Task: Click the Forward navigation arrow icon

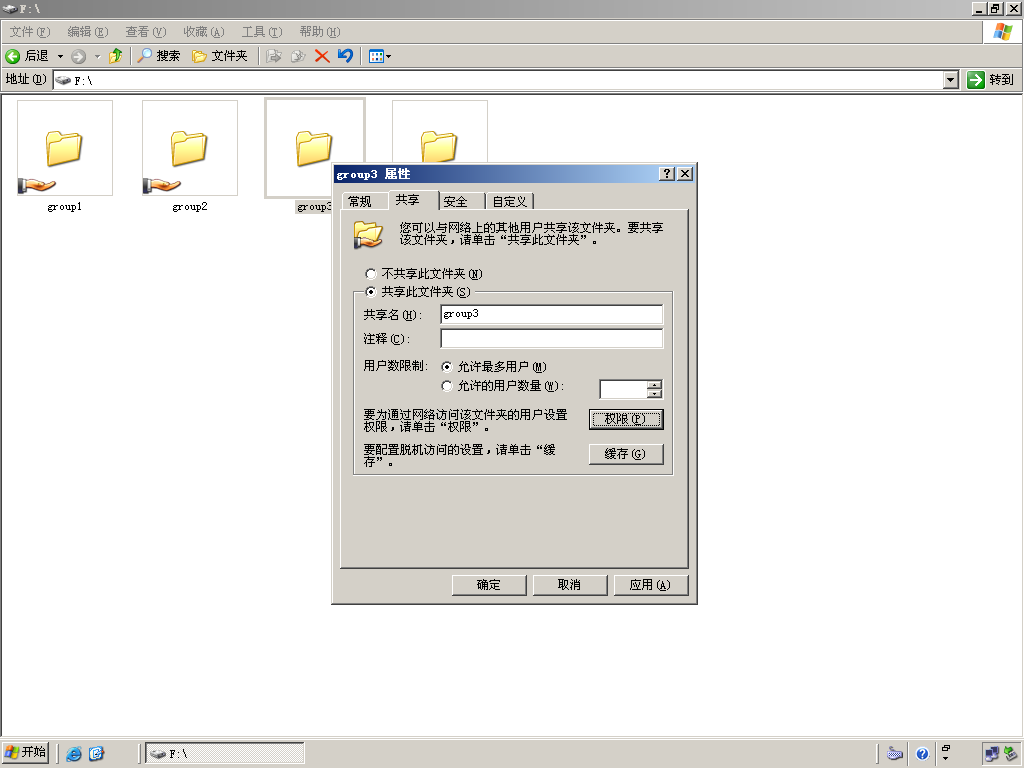Action: point(78,56)
